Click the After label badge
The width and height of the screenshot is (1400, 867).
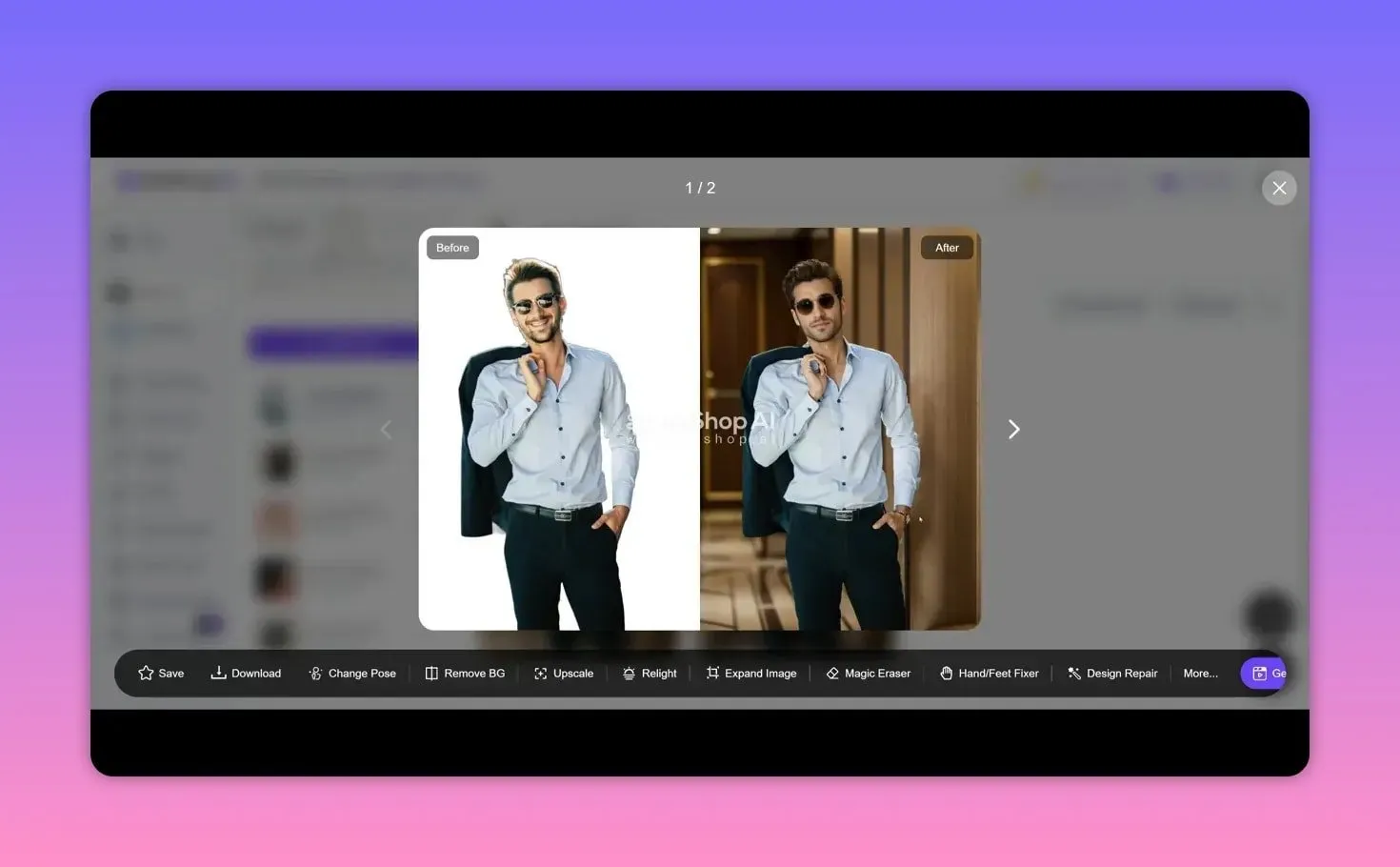coord(947,248)
